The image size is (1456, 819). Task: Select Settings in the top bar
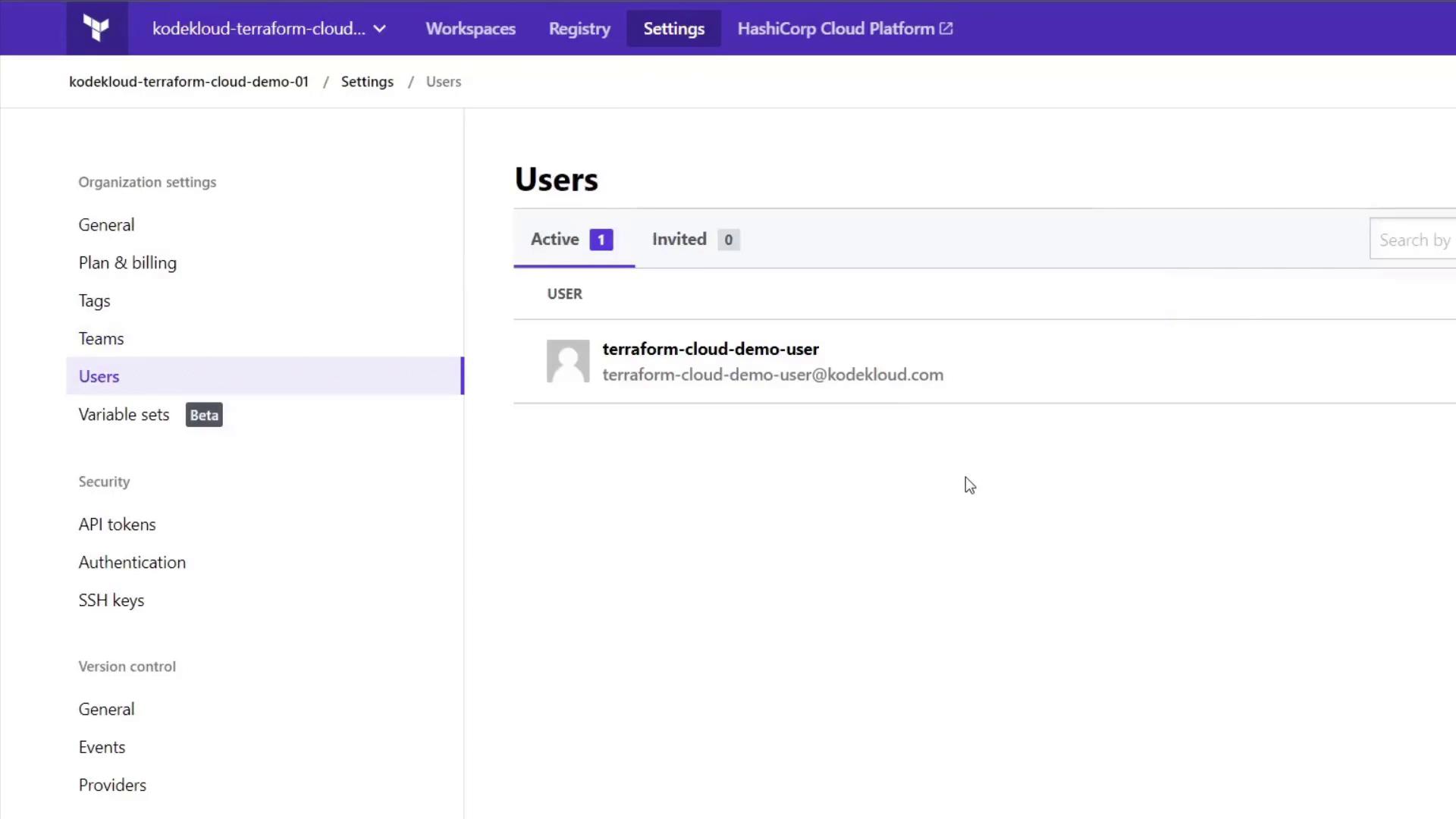coord(673,29)
